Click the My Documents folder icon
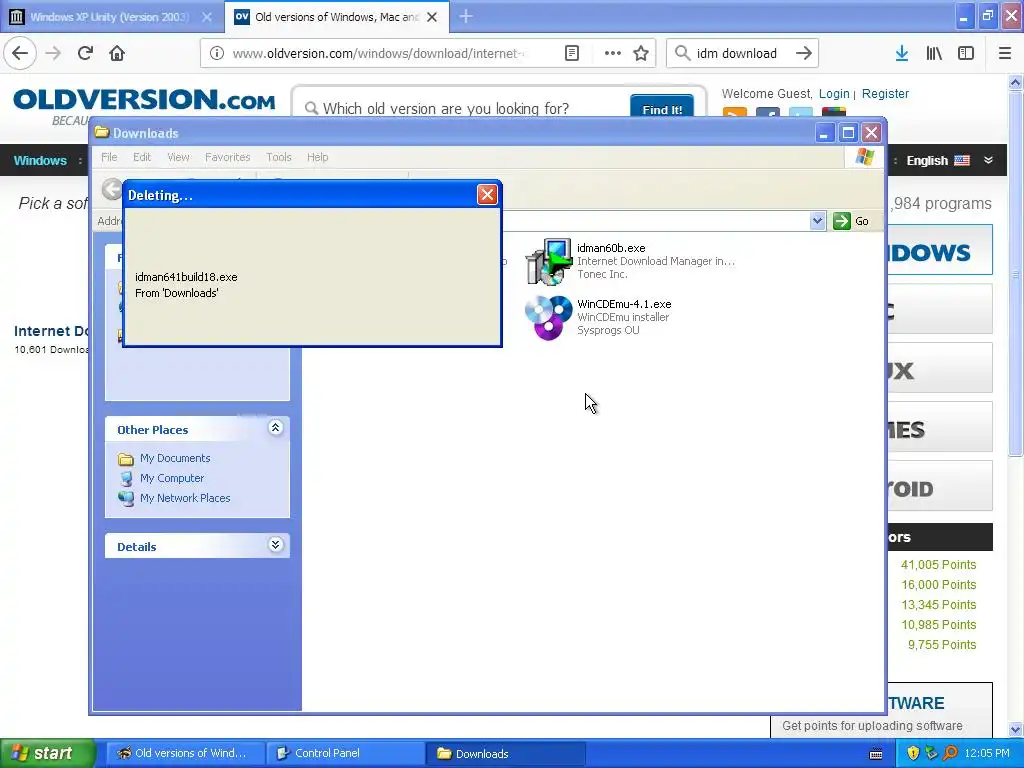This screenshot has width=1024, height=768. [x=125, y=459]
